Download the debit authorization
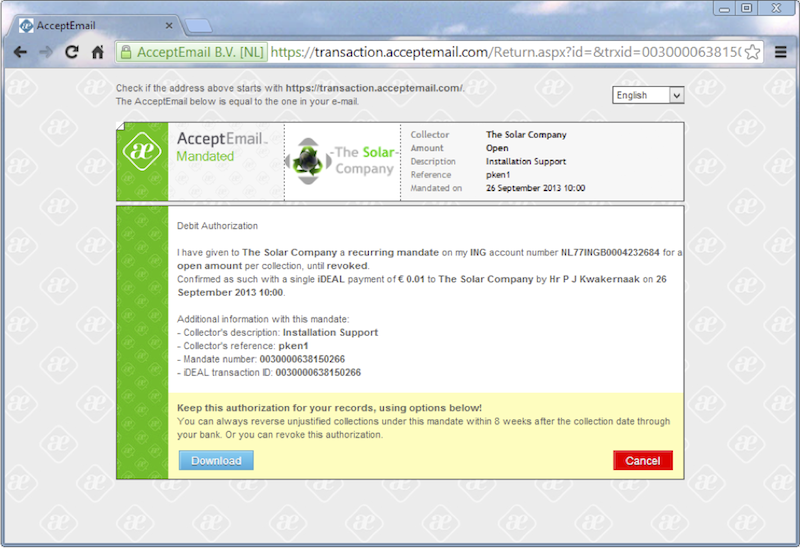 coord(216,460)
